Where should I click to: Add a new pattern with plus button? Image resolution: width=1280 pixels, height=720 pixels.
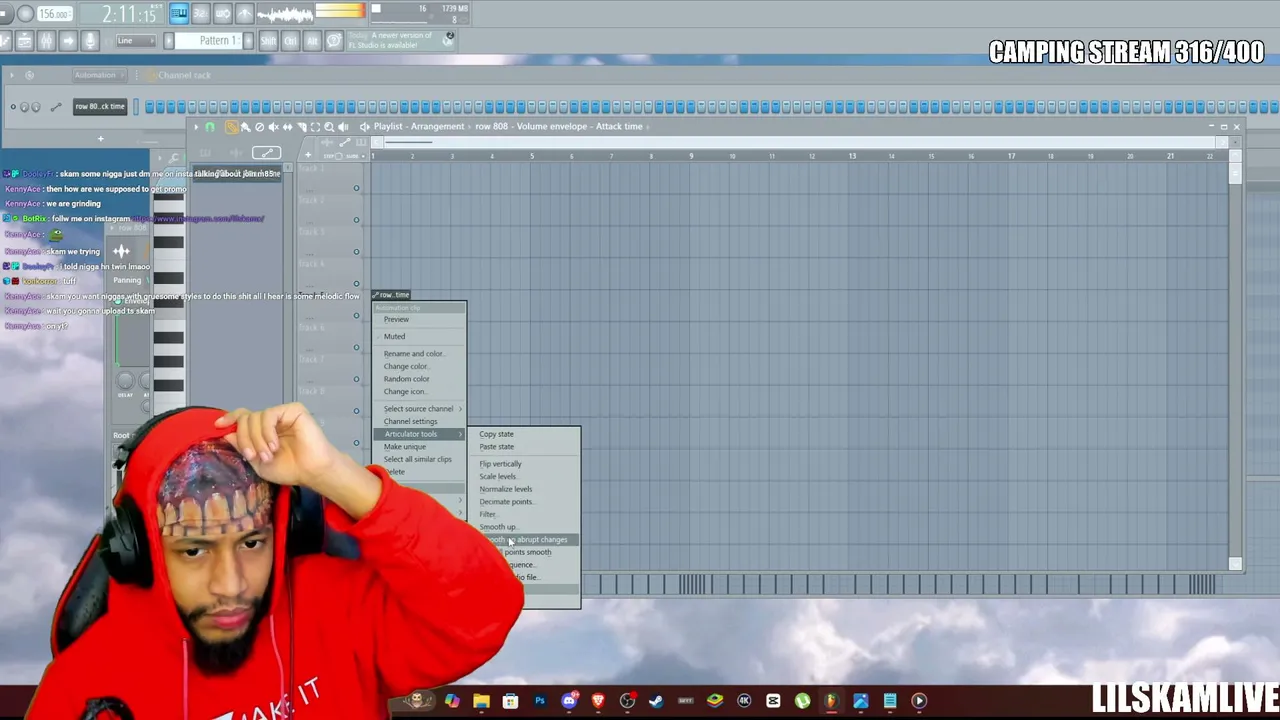tap(250, 41)
